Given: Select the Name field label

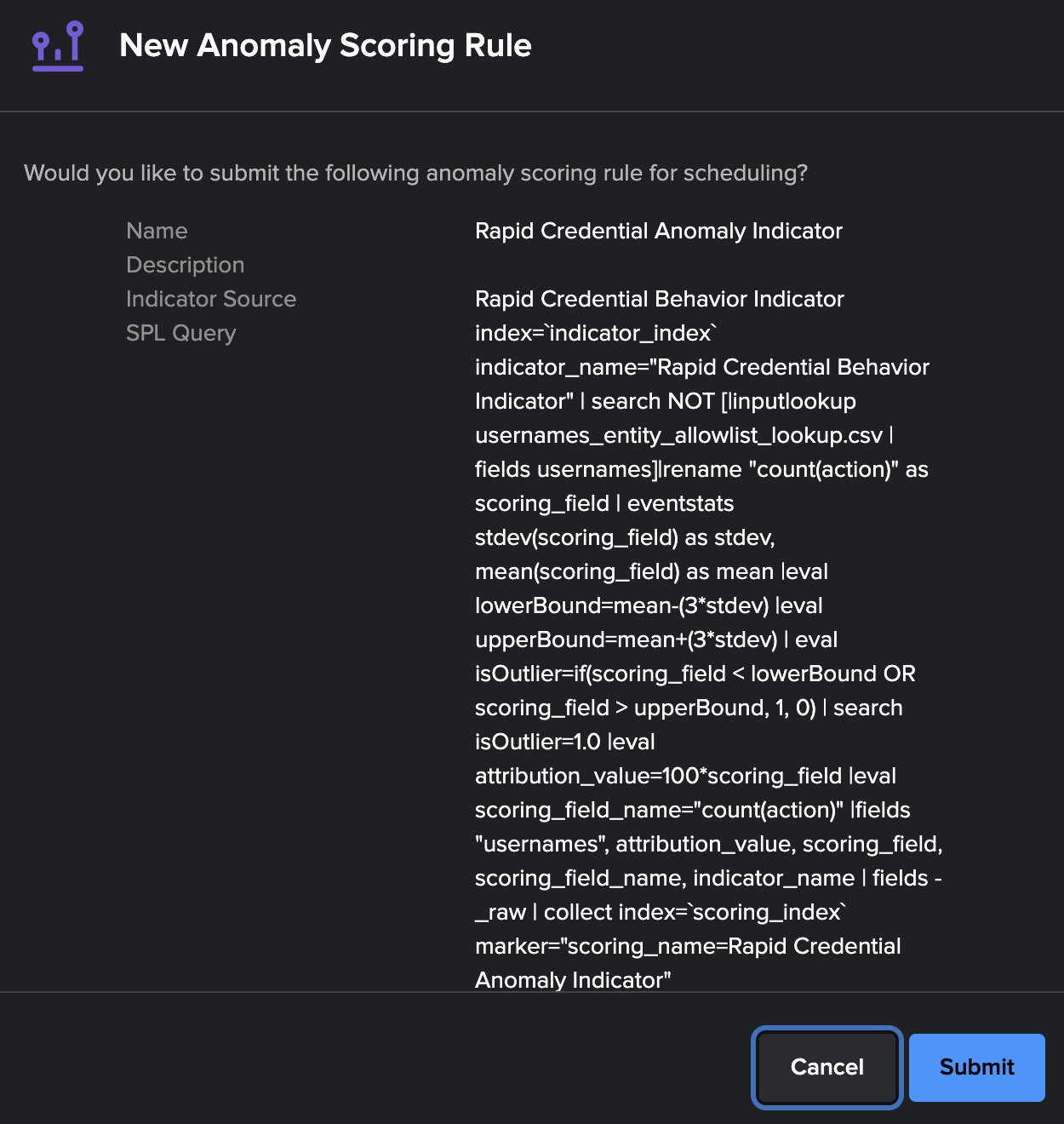Looking at the screenshot, I should coord(157,231).
